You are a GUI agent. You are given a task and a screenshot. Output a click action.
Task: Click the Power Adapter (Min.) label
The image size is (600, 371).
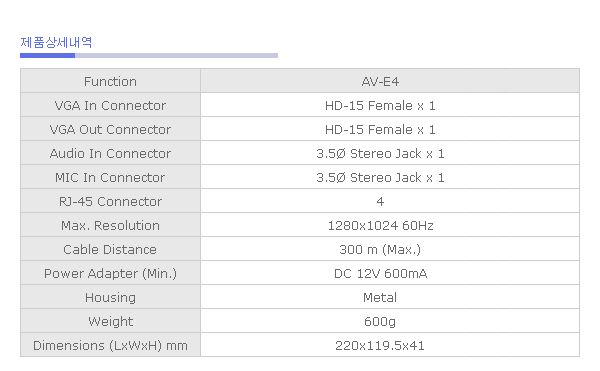[111, 273]
